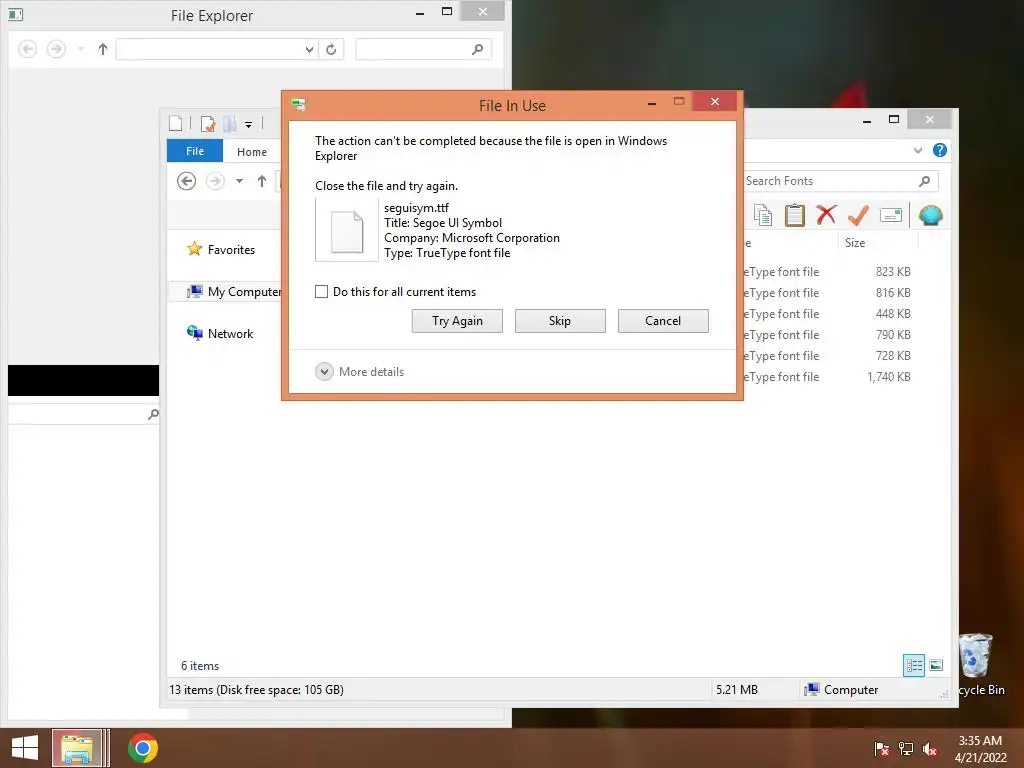Select Network in navigation pane
Viewport: 1024px width, 768px height.
pos(220,333)
